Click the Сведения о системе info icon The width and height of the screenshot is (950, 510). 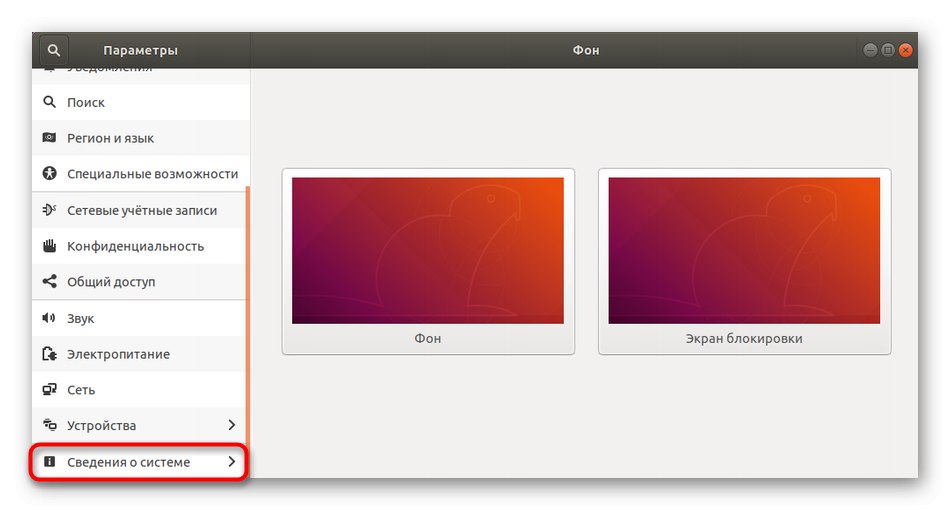click(x=50, y=462)
